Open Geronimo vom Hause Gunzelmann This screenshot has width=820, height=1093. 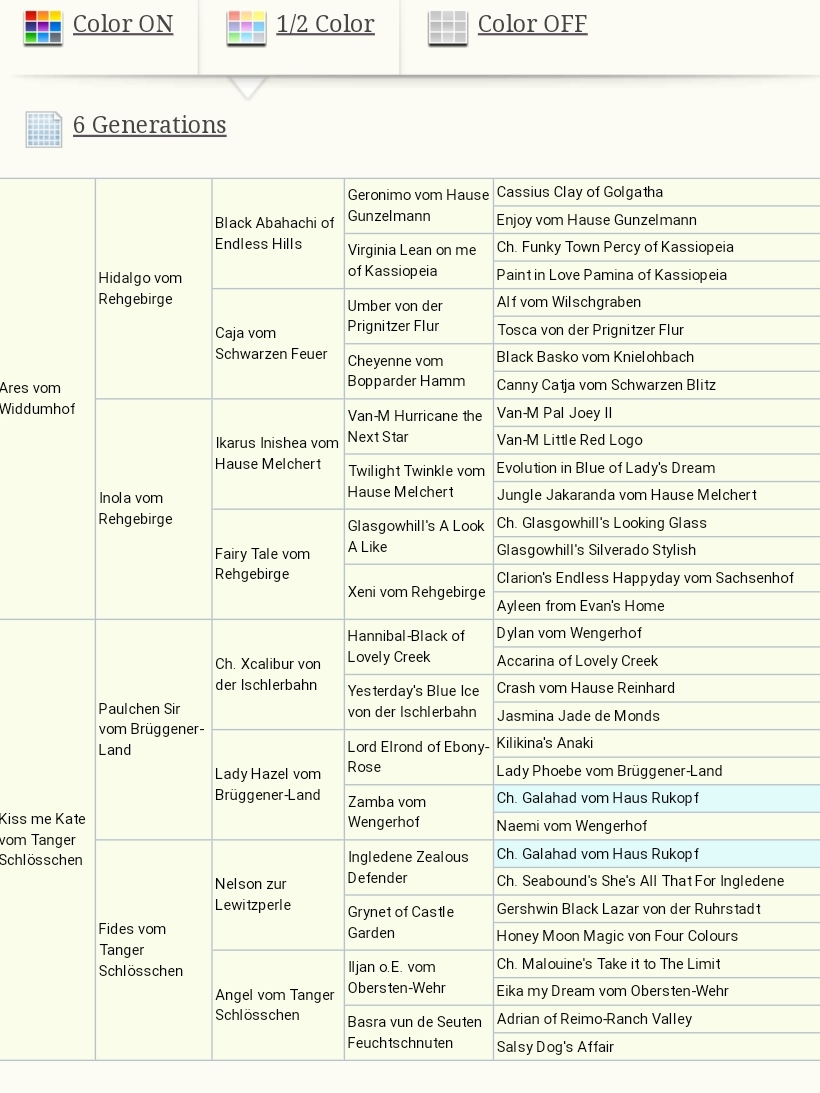point(418,205)
